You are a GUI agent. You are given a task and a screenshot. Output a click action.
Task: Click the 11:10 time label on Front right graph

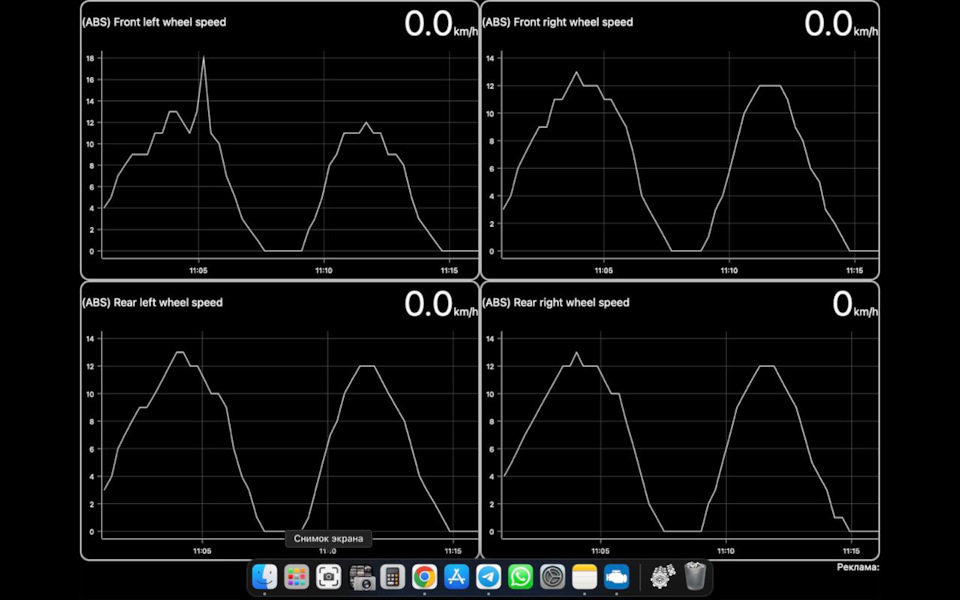click(x=729, y=271)
